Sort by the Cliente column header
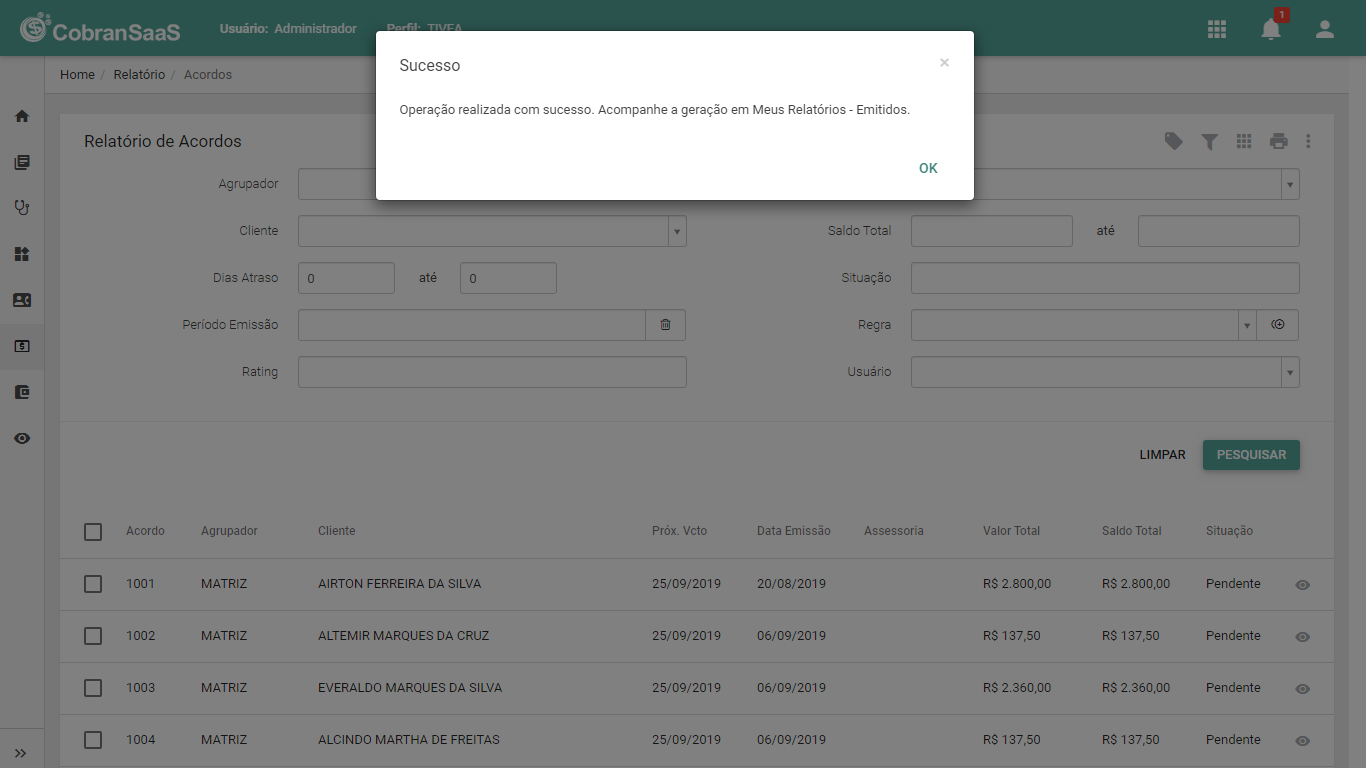 [336, 531]
